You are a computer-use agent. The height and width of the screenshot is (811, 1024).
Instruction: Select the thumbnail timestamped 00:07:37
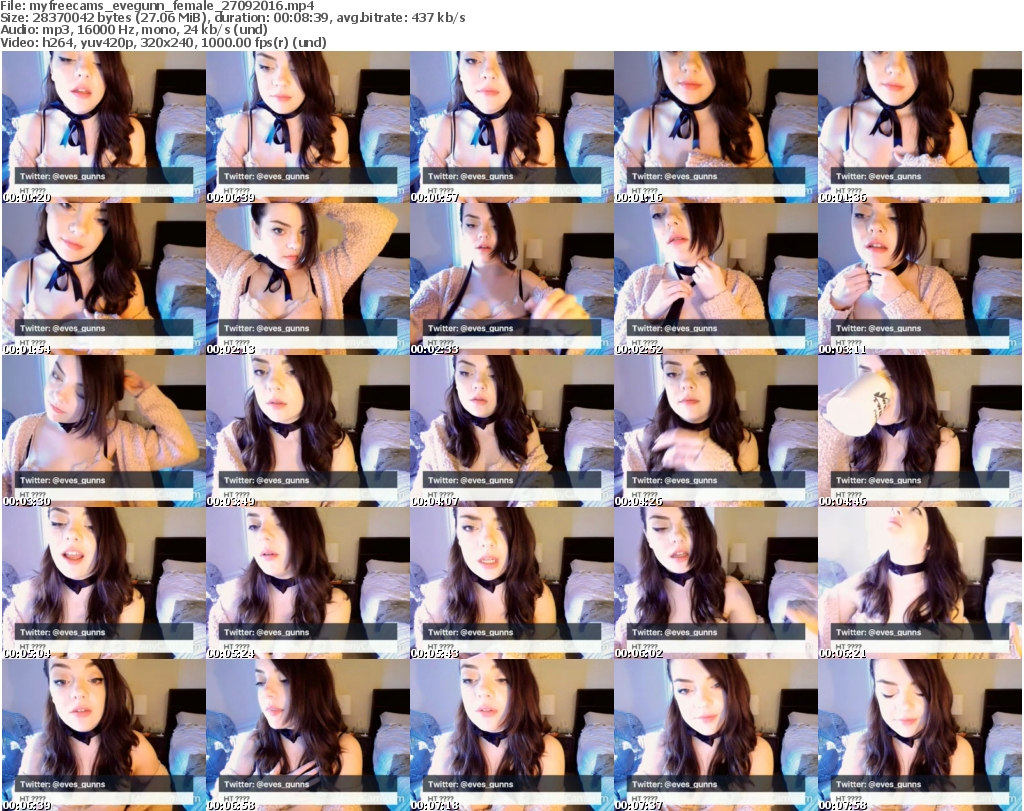tap(716, 735)
